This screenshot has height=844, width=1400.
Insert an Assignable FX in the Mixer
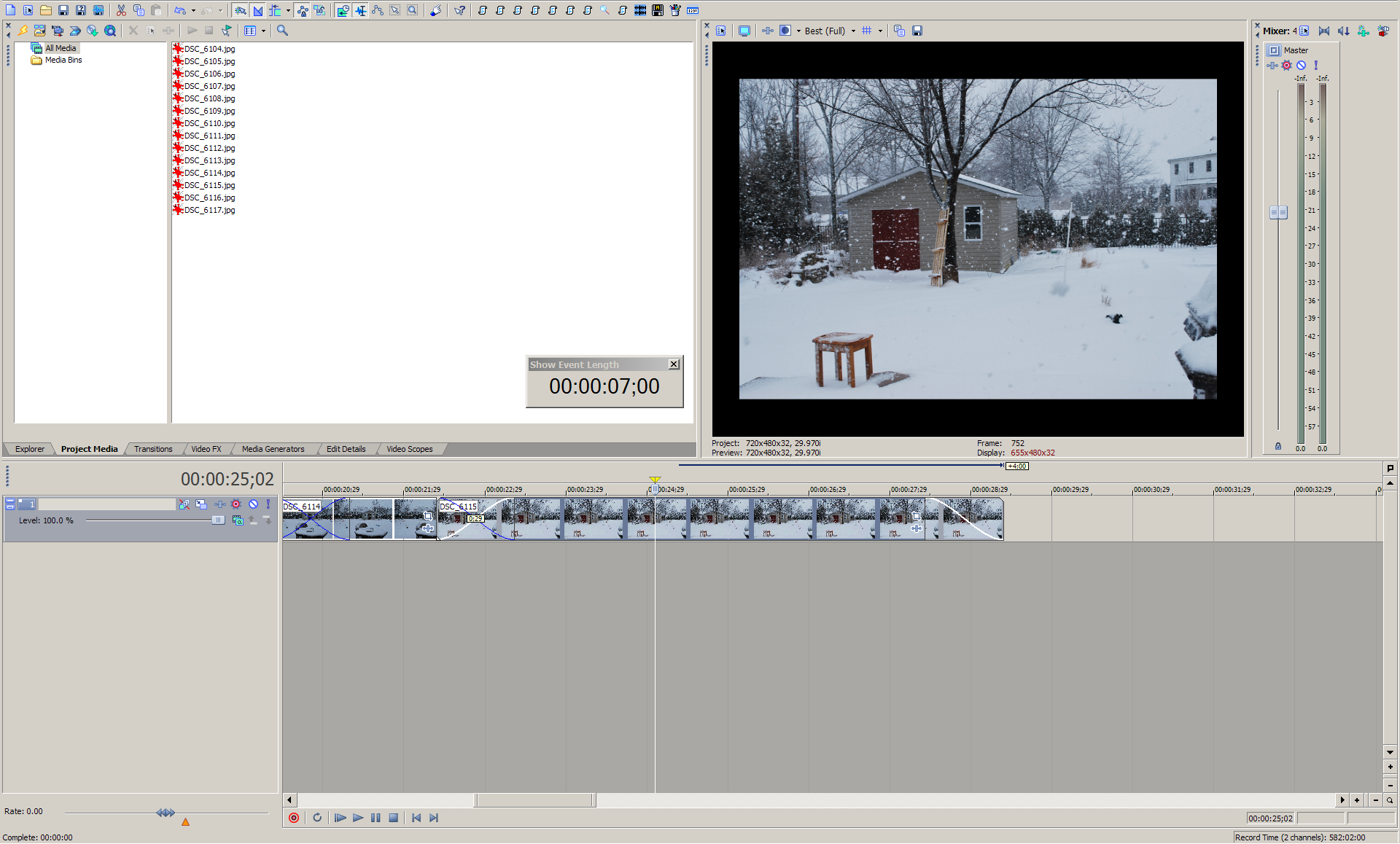[1363, 31]
